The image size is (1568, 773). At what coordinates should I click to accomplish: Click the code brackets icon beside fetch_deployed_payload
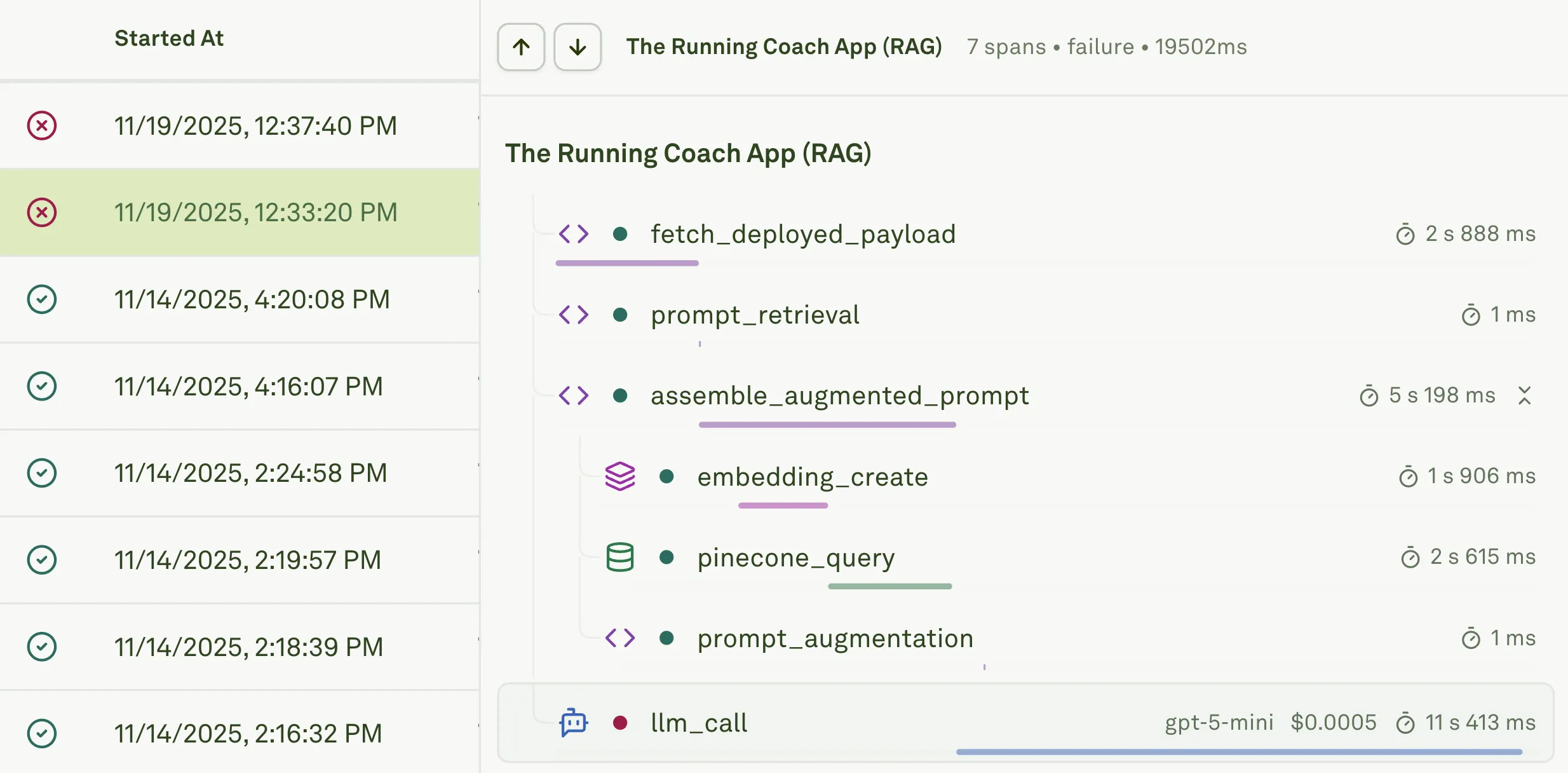[x=573, y=234]
